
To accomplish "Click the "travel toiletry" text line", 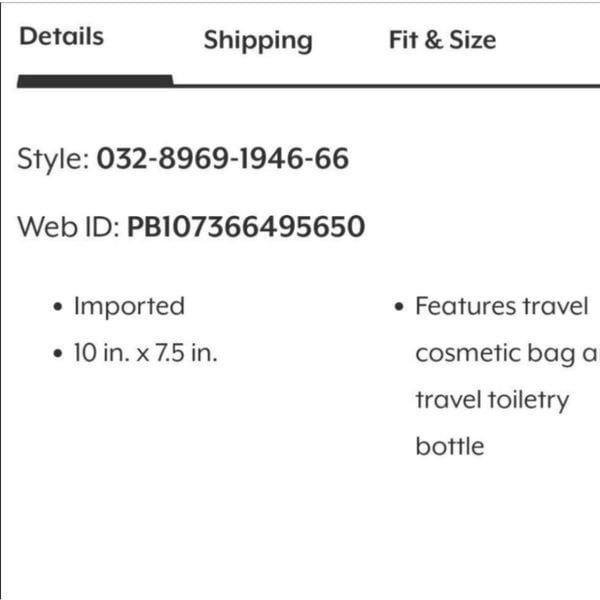I will (x=492, y=400).
